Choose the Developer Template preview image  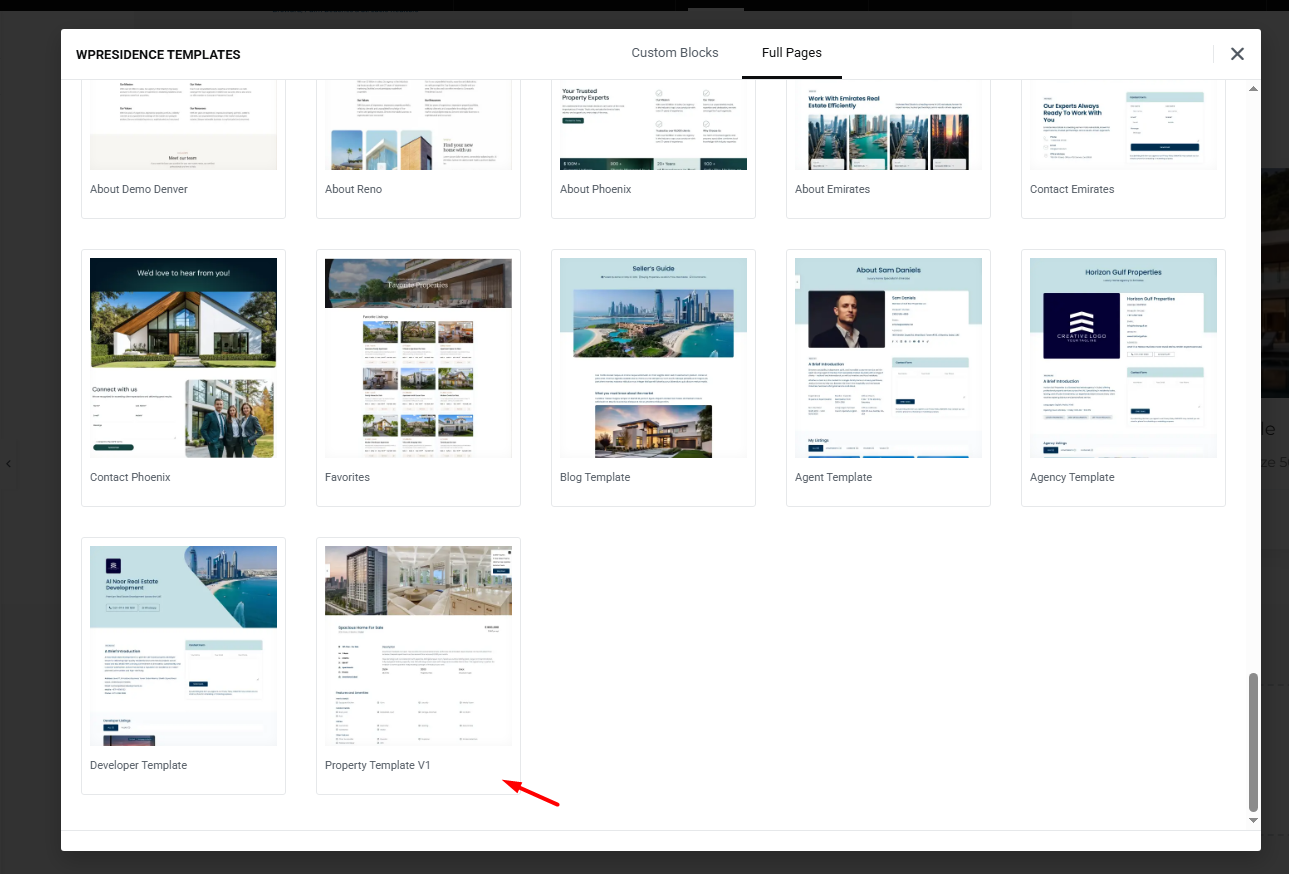183,646
